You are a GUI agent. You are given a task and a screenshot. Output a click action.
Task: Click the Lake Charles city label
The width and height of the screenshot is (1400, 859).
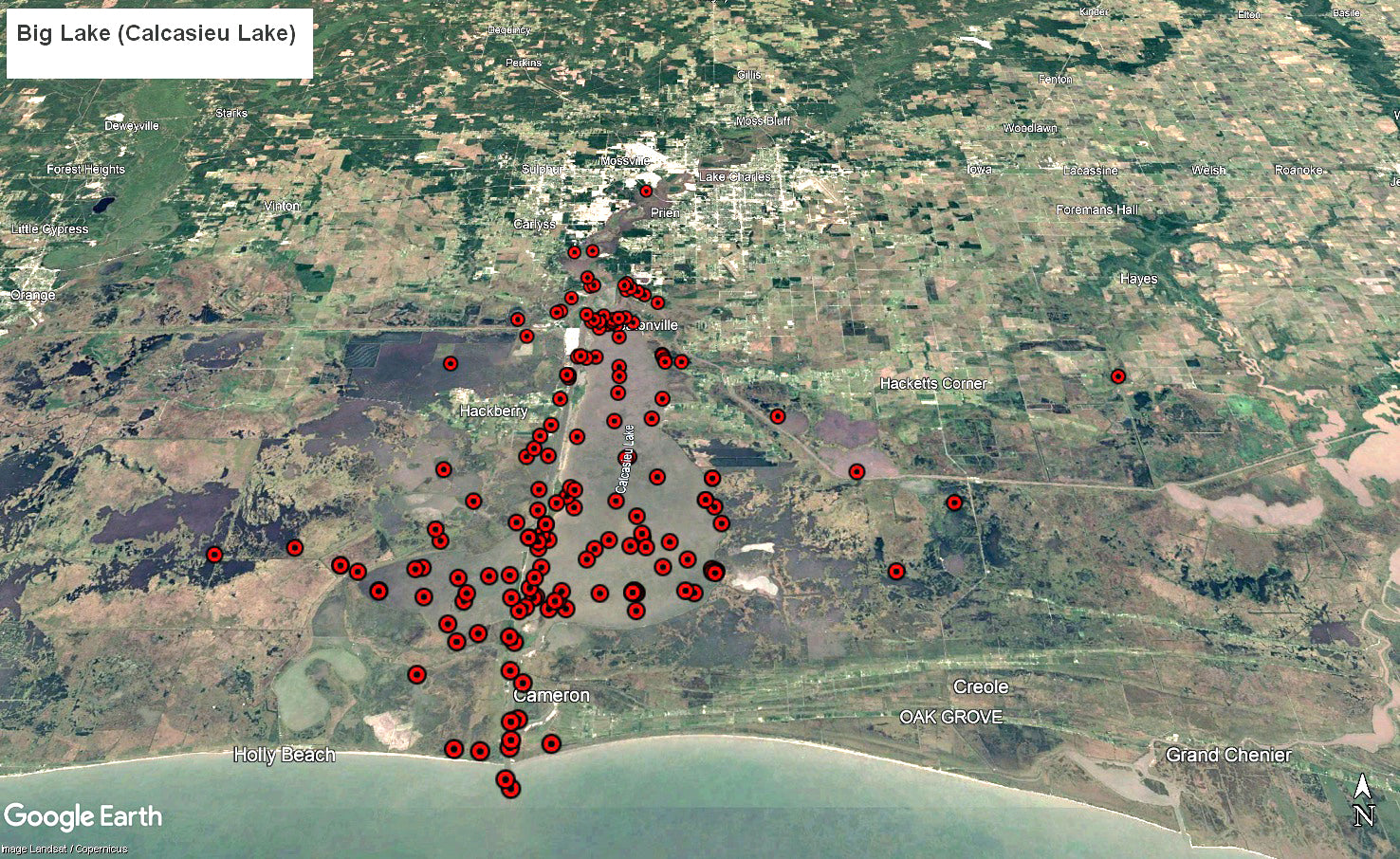[735, 177]
